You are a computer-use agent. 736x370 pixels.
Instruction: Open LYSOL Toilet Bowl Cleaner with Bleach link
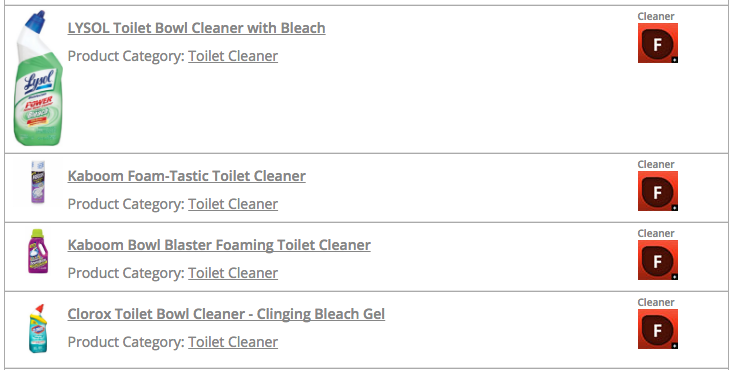pos(196,28)
